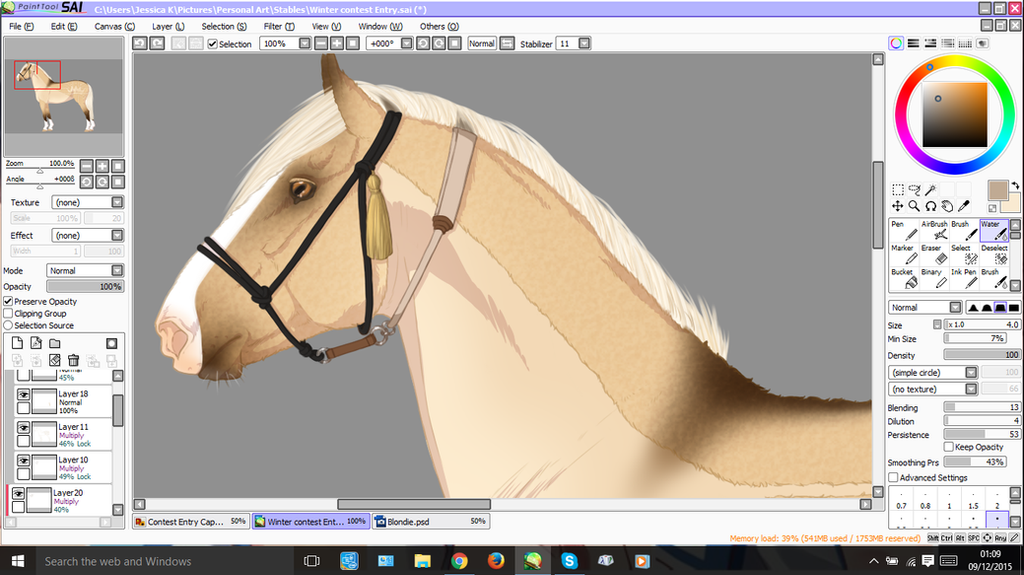Clear the selected layer with the eraser icon
1024x575 pixels.
click(x=55, y=361)
